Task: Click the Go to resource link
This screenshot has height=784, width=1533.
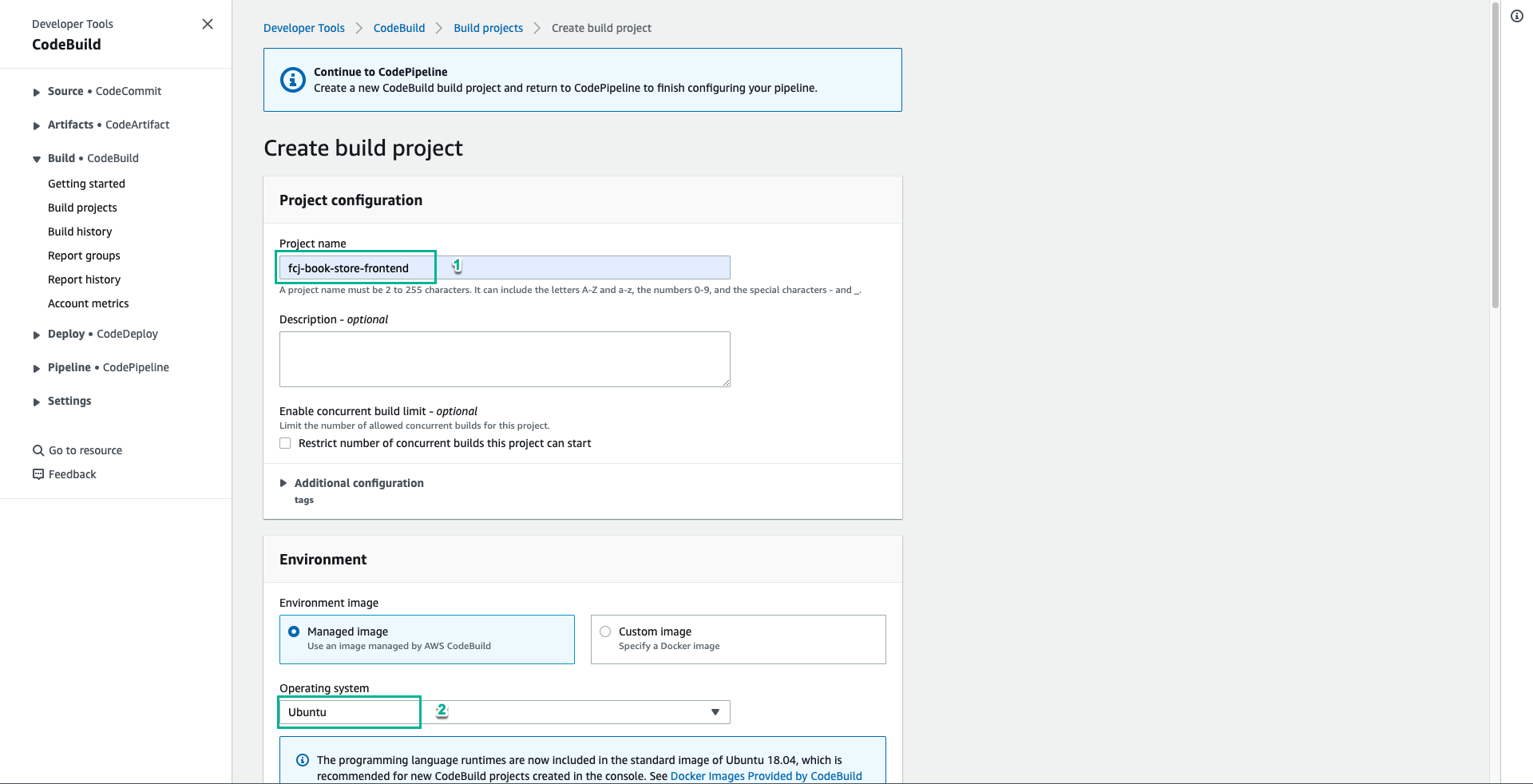Action: 85,450
